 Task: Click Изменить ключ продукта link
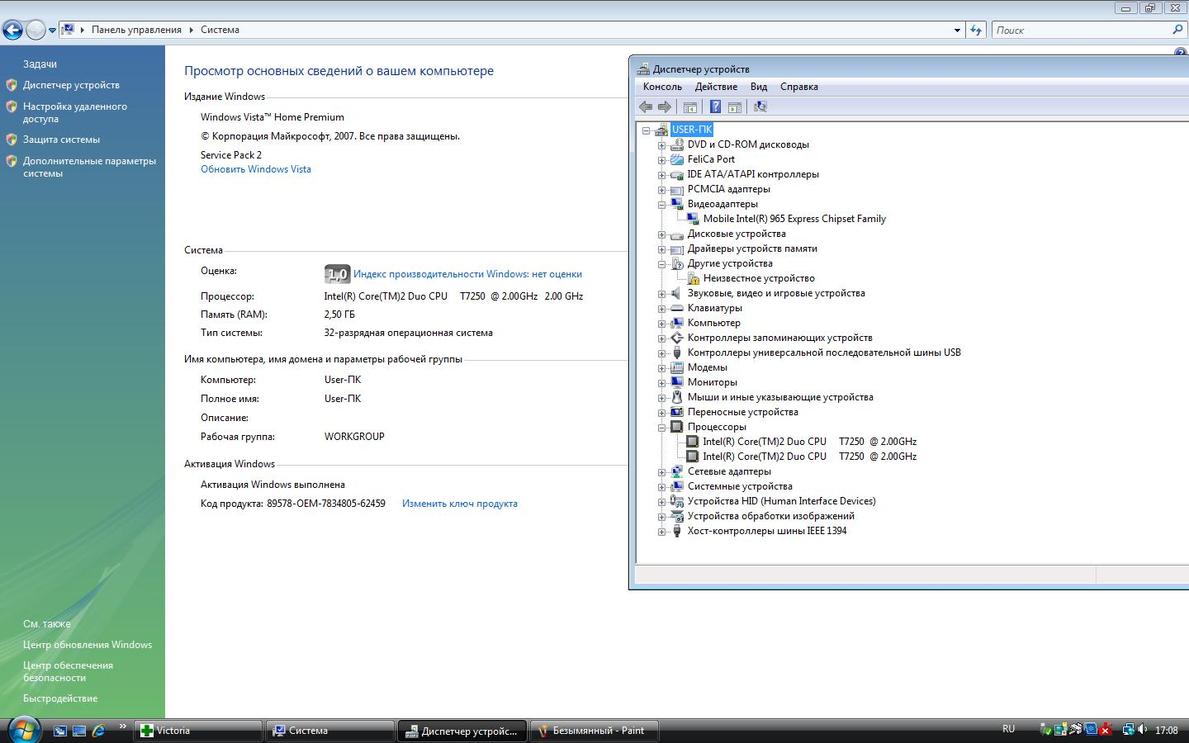click(460, 503)
